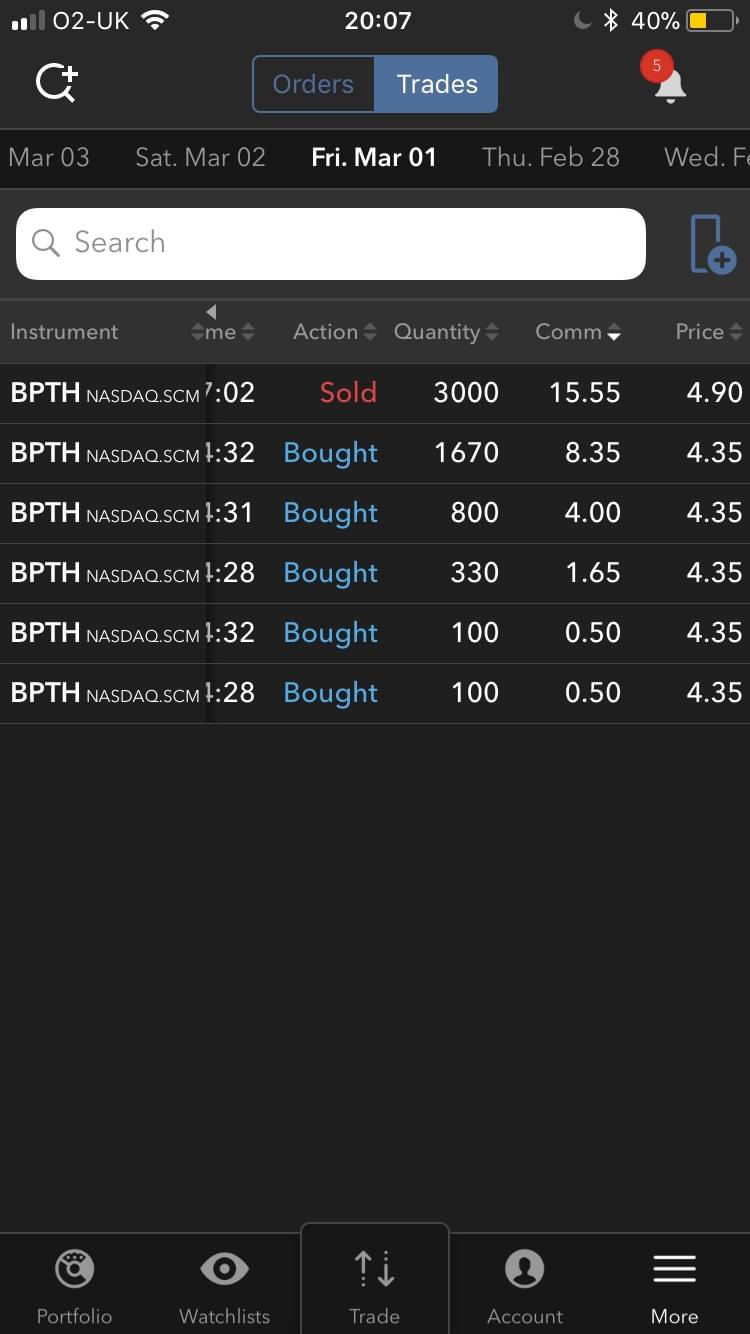Open the More hamburger menu
This screenshot has height=1334, width=750.
click(x=674, y=1270)
